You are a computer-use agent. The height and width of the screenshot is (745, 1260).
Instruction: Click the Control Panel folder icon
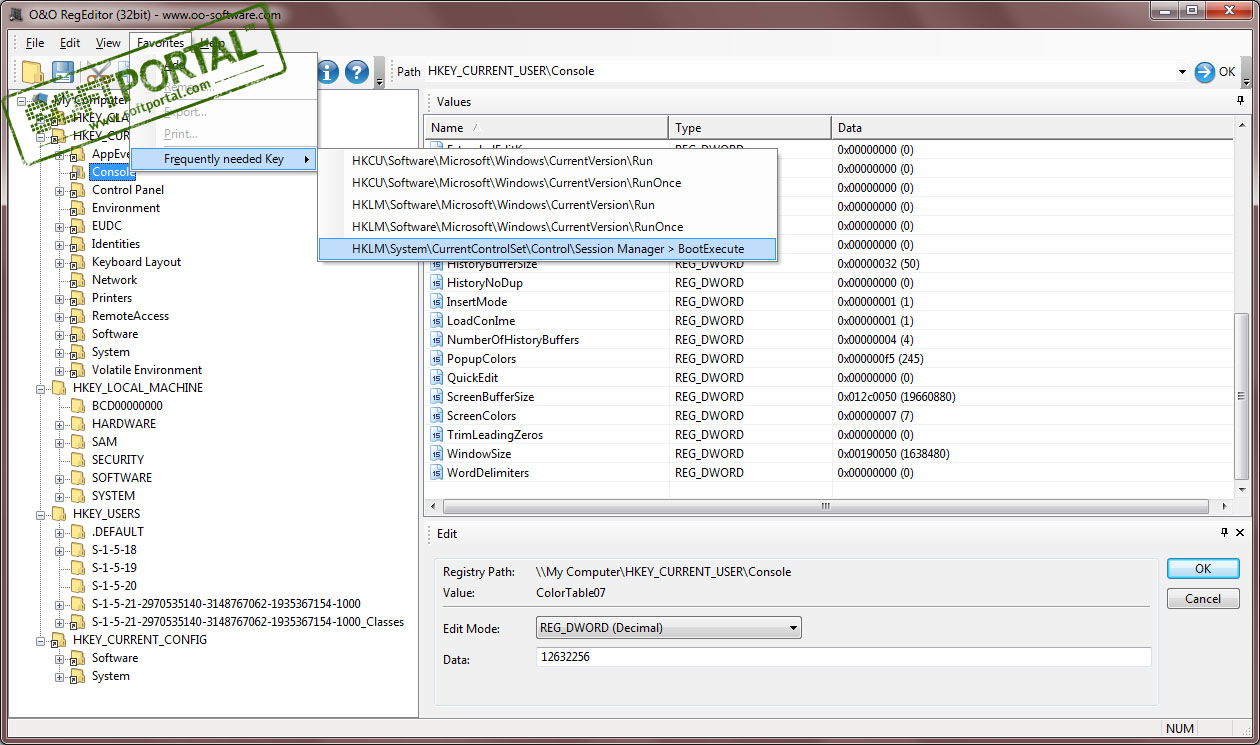[x=77, y=190]
